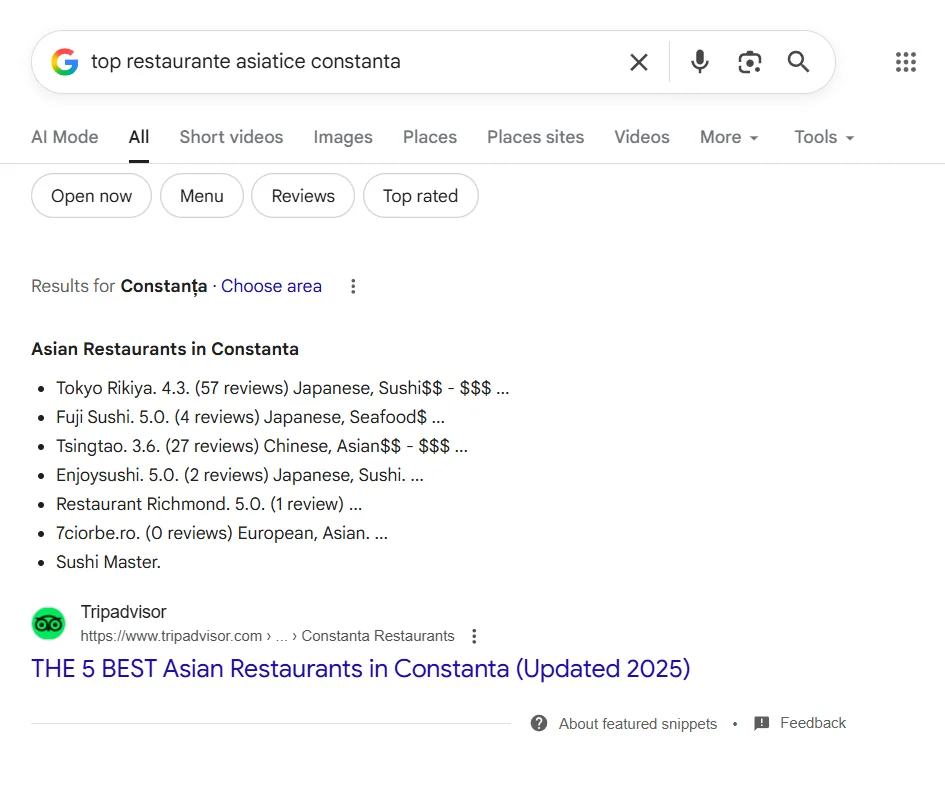The width and height of the screenshot is (945, 788).
Task: Open options beside Choose area
Action: (353, 286)
